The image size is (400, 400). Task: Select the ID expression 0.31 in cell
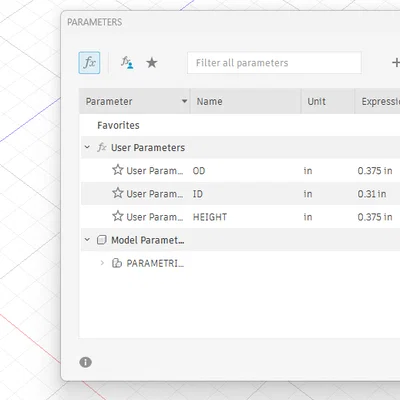[372, 194]
